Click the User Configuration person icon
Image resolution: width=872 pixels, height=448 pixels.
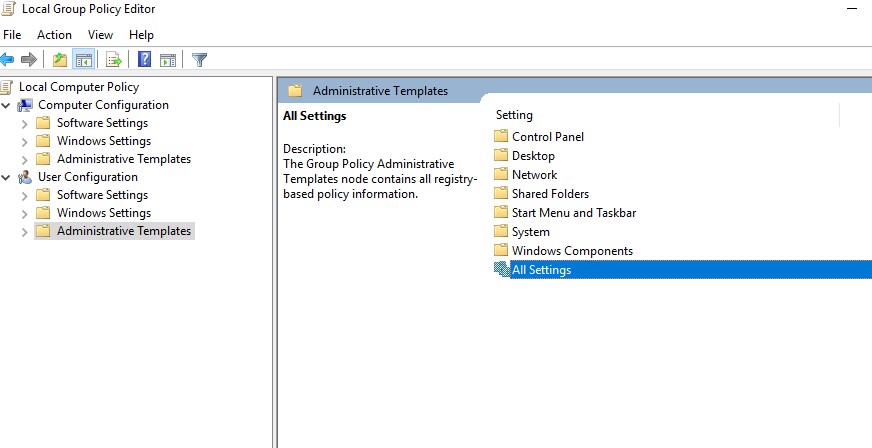[25, 177]
